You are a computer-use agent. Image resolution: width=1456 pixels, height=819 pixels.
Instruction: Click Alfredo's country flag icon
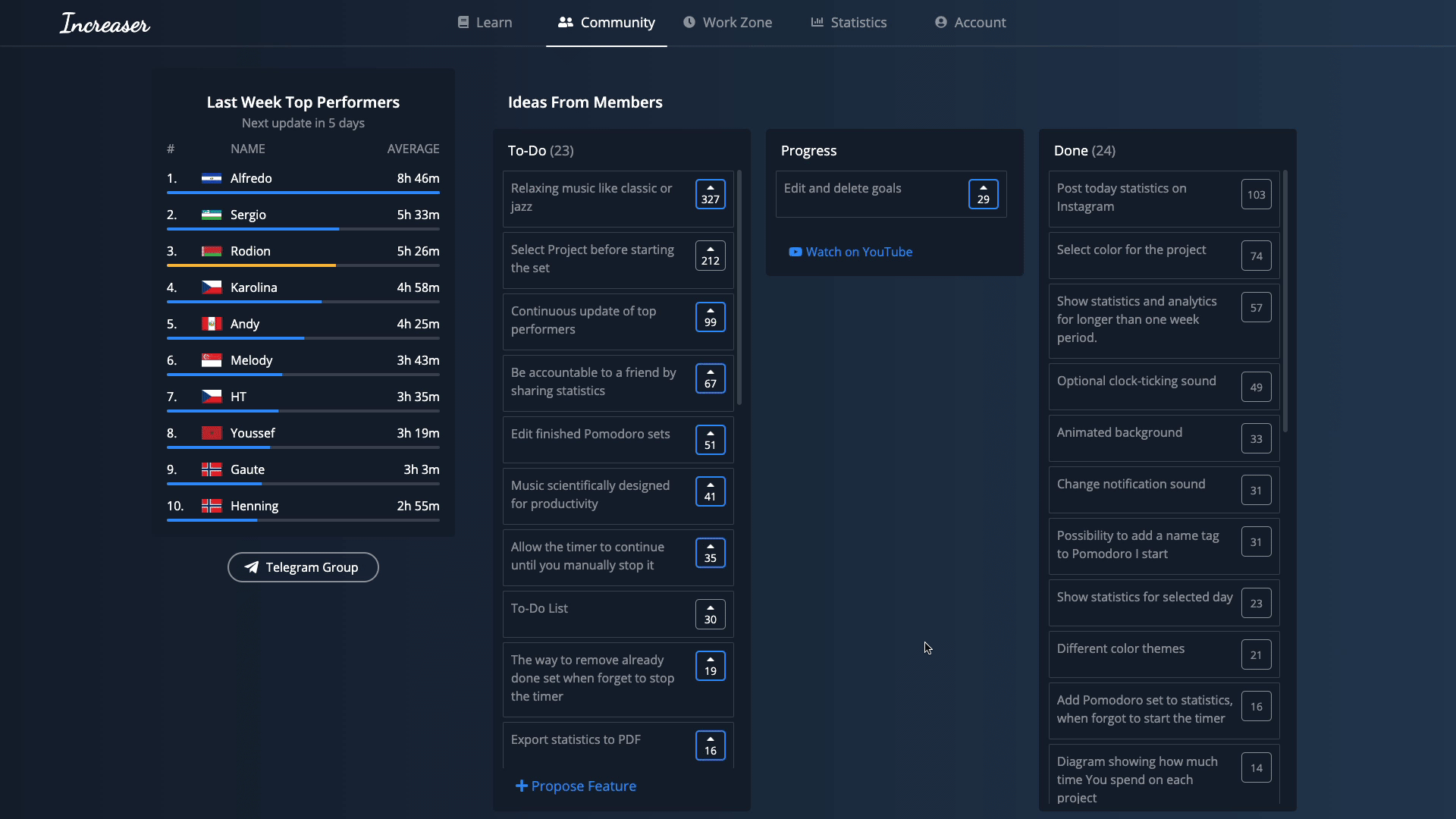click(212, 178)
